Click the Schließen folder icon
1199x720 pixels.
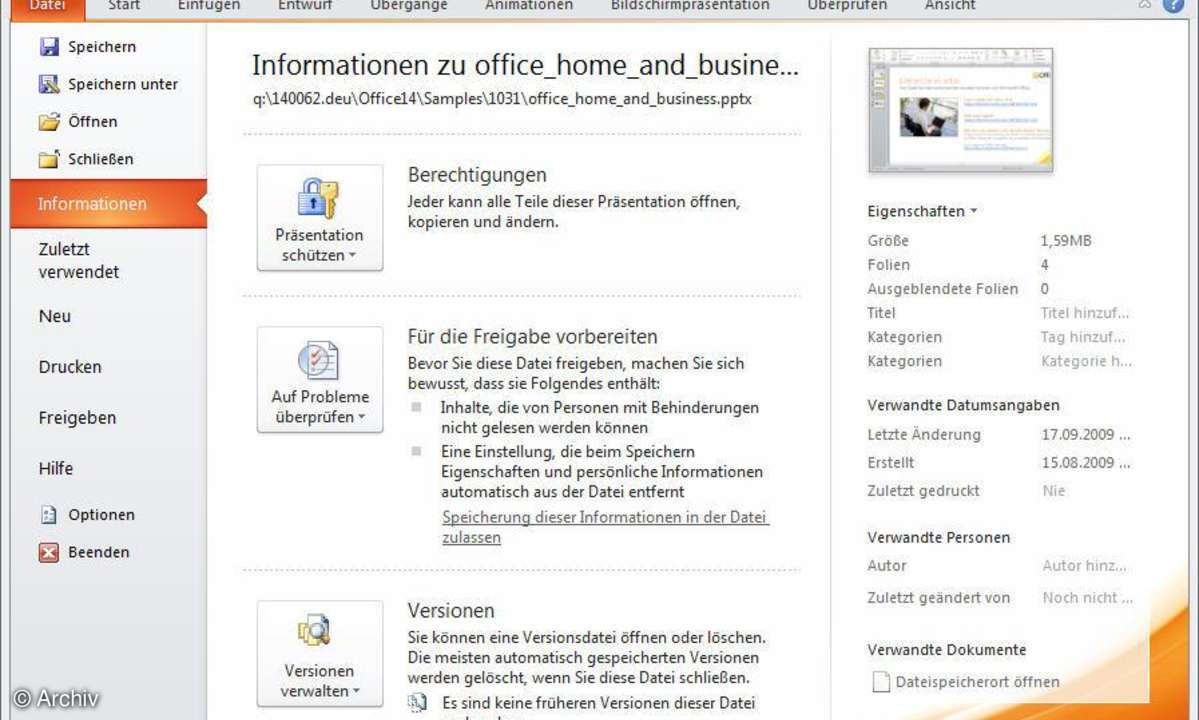(x=49, y=159)
